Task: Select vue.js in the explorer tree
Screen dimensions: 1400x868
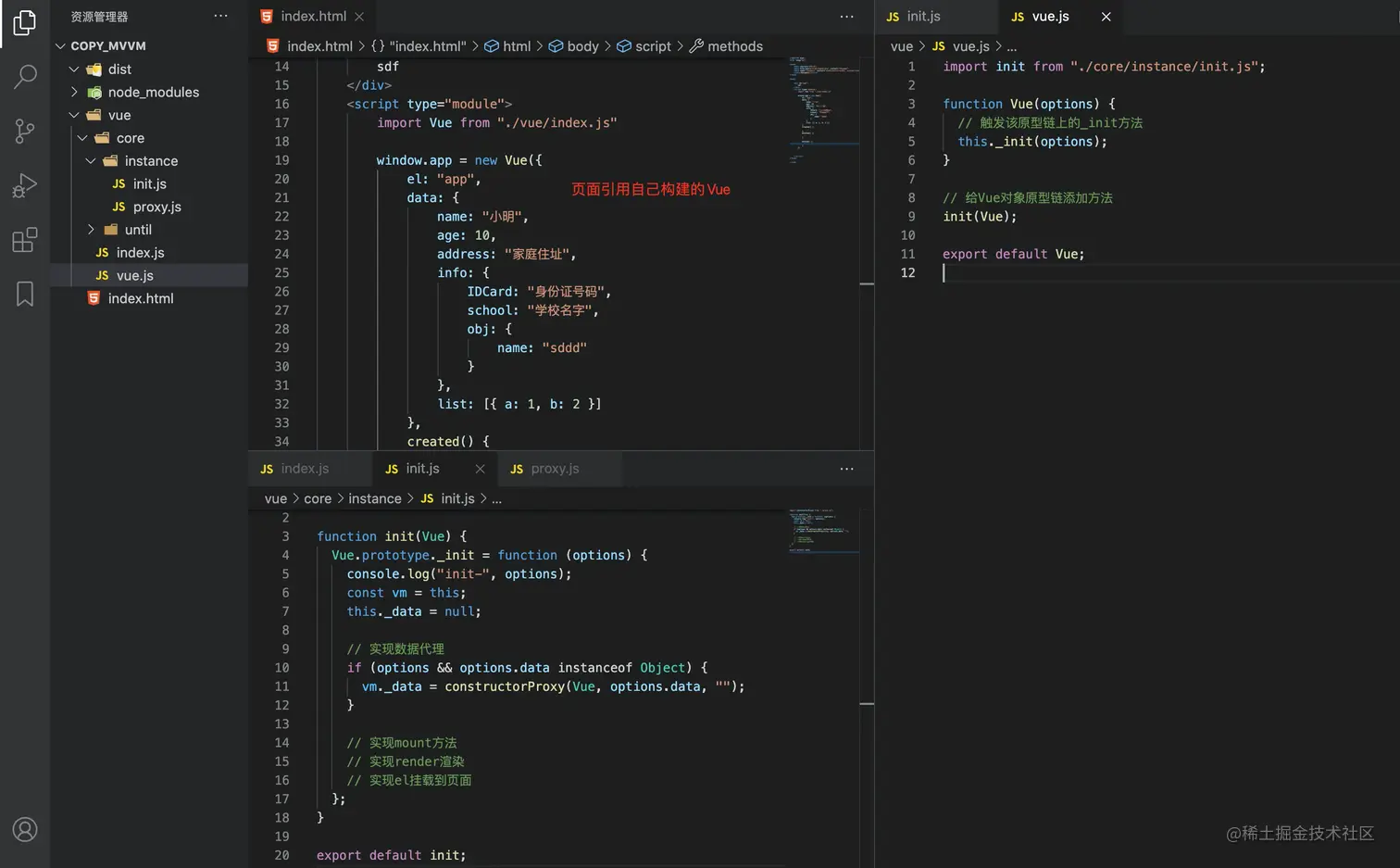Action: (149, 275)
